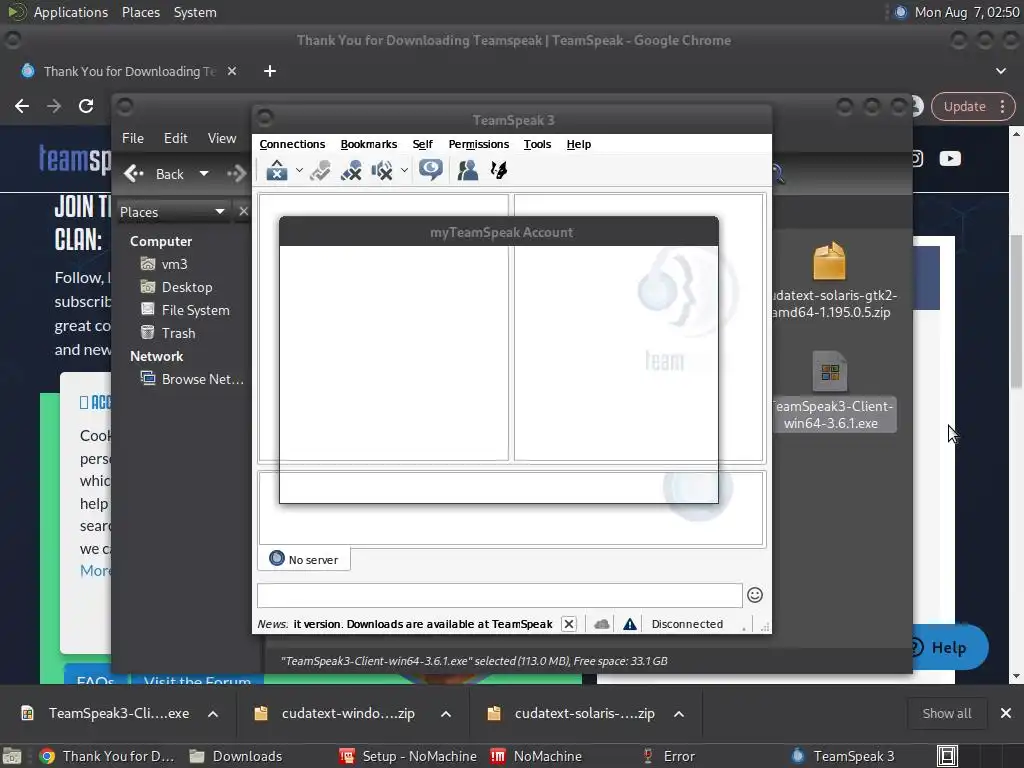Reload the Chrome page
1024x768 pixels.
86,106
